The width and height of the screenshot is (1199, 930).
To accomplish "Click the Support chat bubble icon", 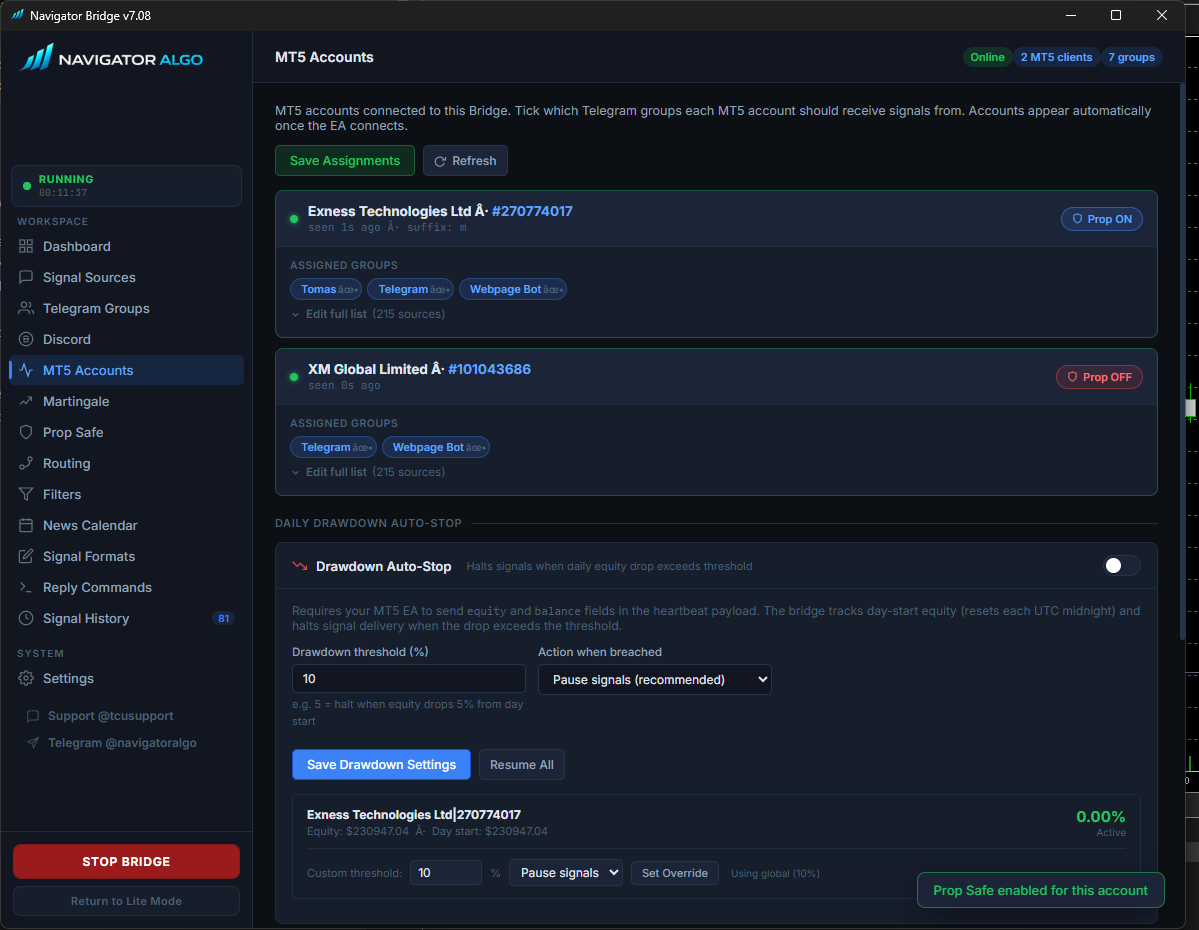I will coord(32,716).
